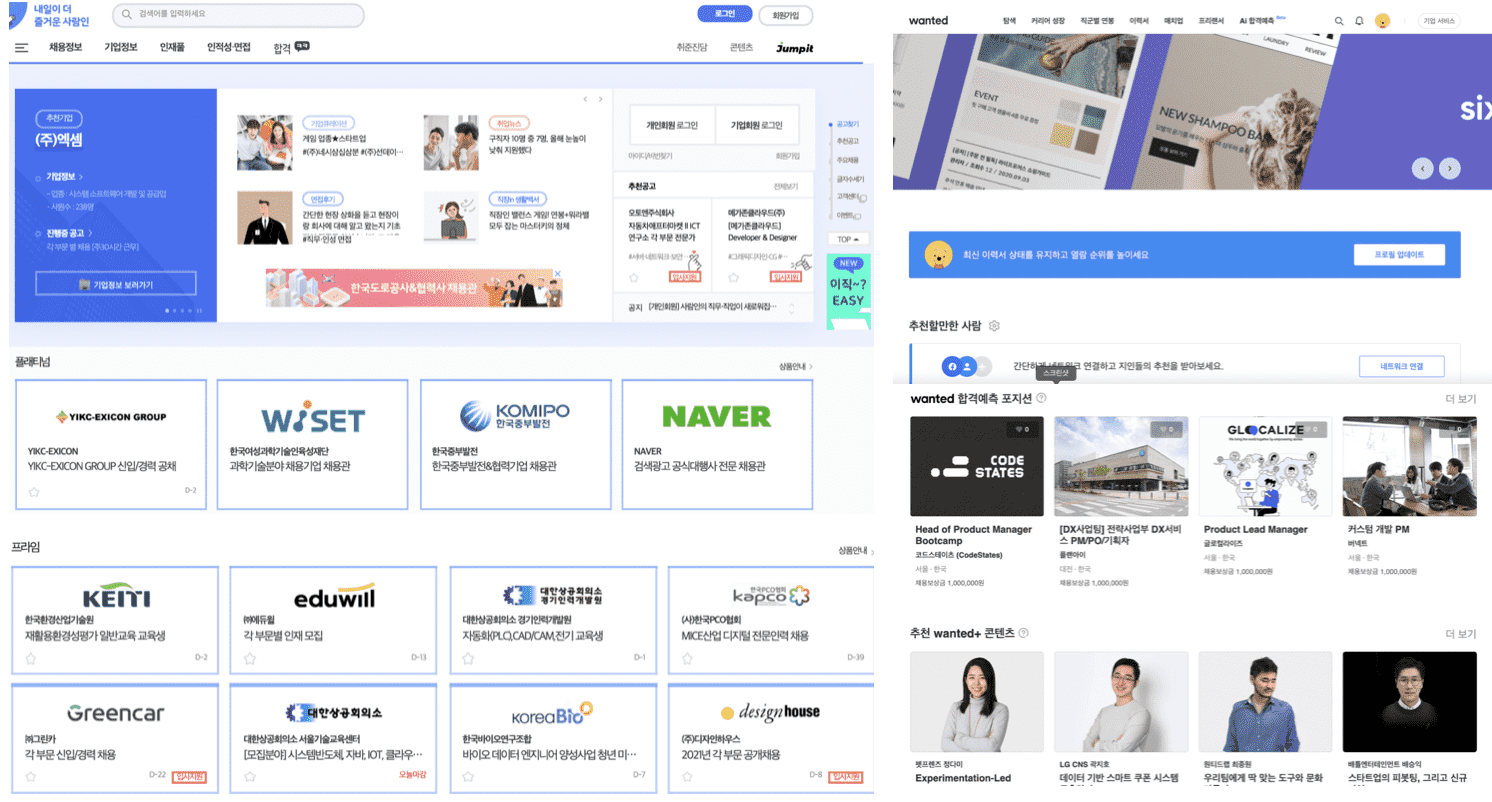
Task: Open the Product Lead Manager position thumbnail
Action: [x=1265, y=466]
